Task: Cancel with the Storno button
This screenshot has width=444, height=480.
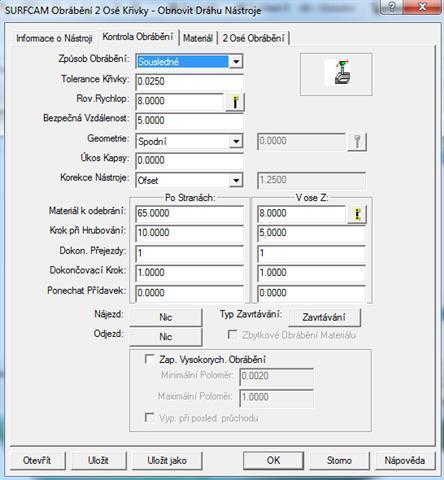Action: (339, 461)
